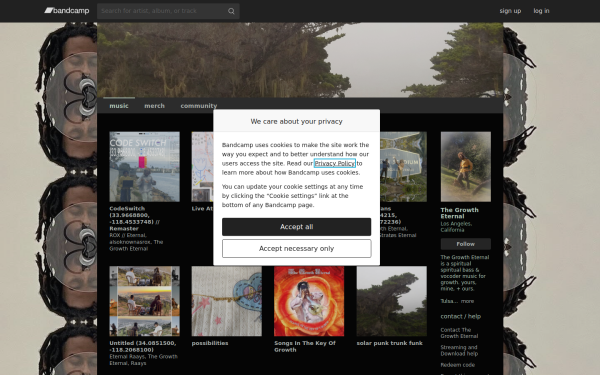Open the Privacy Policy link

point(335,163)
